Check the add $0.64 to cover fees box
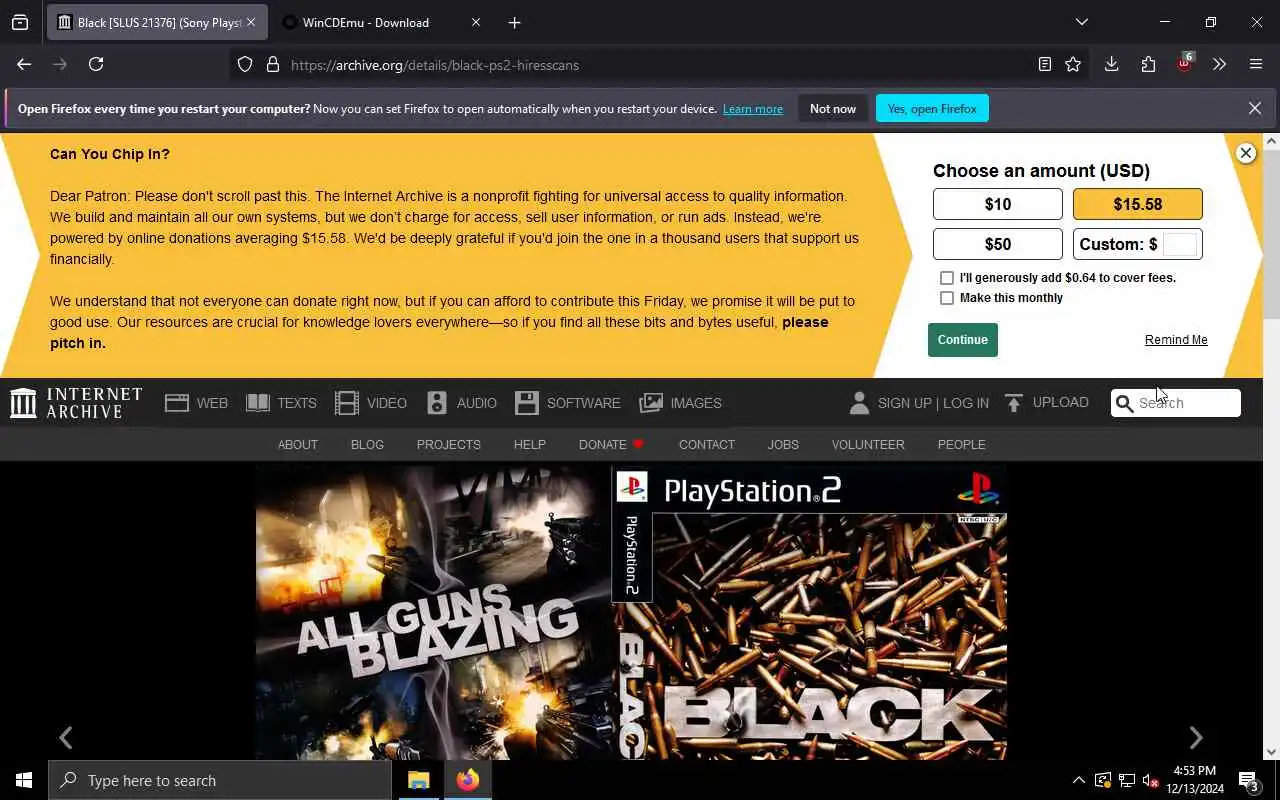This screenshot has height=800, width=1280. (x=947, y=278)
